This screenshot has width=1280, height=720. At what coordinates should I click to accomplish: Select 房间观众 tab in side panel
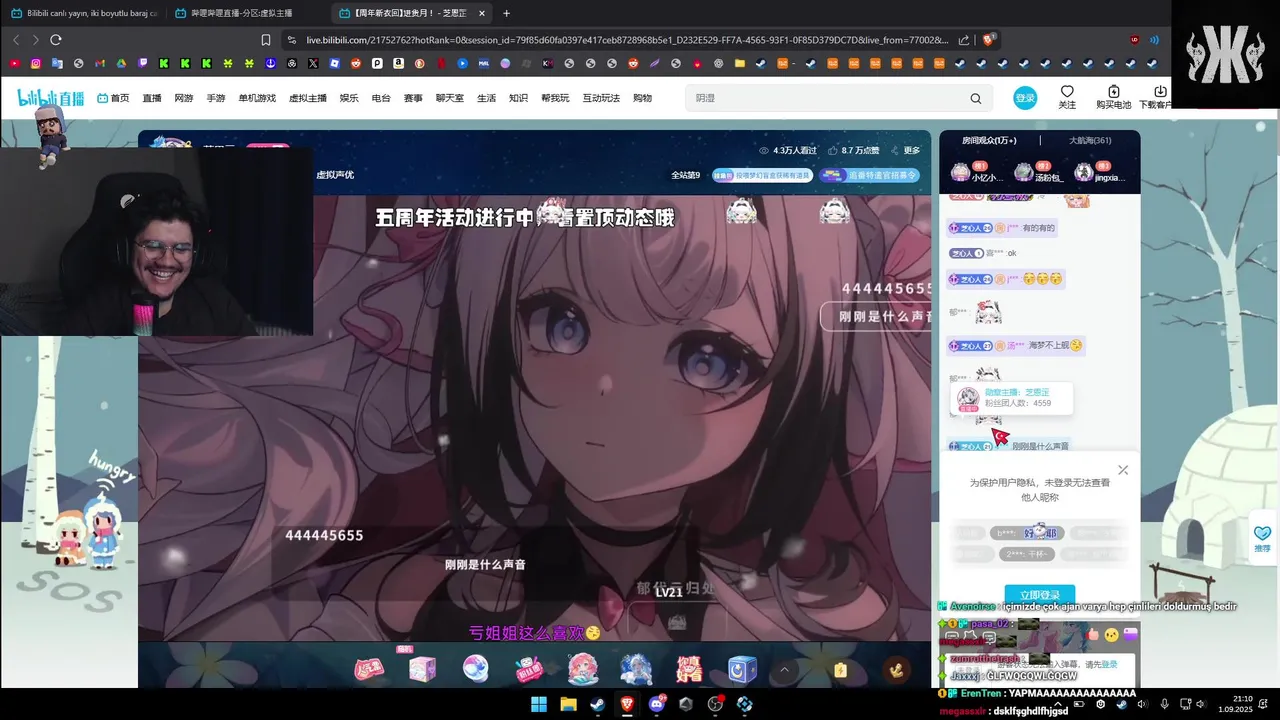[x=988, y=141]
